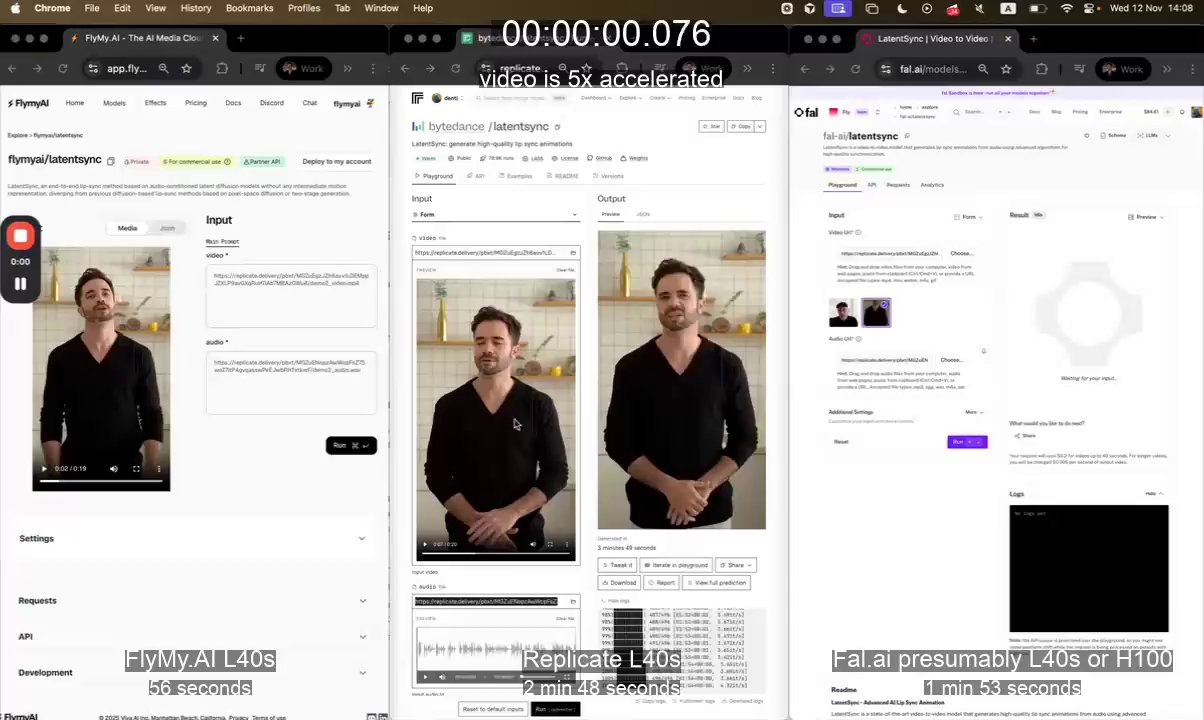Open the Bookmarks menu in macOS menu bar
The width and height of the screenshot is (1204, 720).
coord(249,8)
